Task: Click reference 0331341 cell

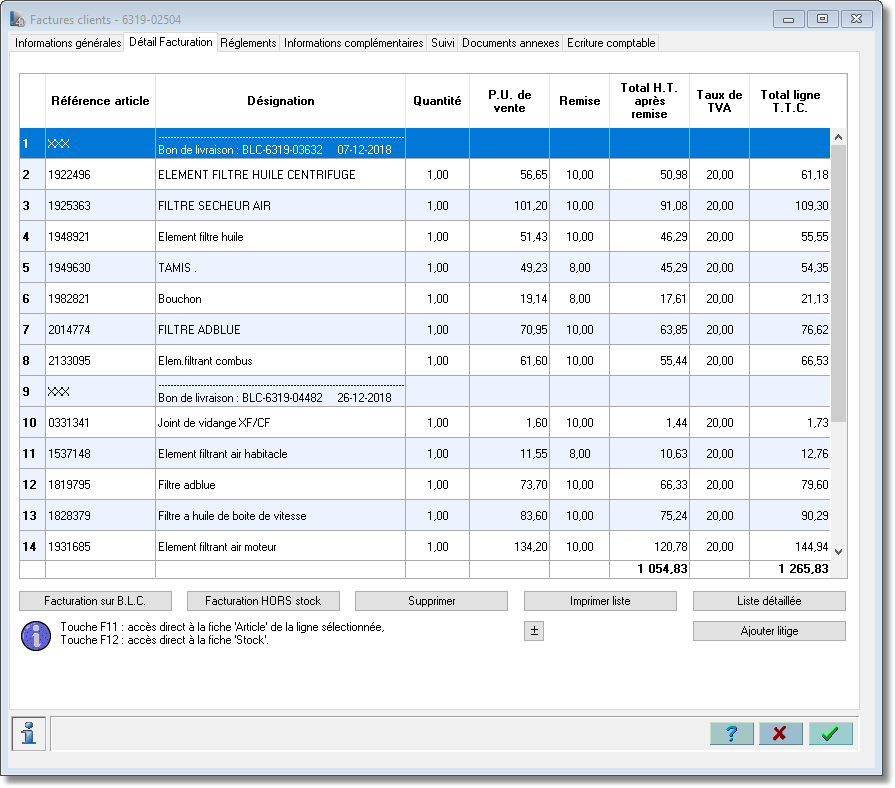Action: pyautogui.click(x=100, y=423)
